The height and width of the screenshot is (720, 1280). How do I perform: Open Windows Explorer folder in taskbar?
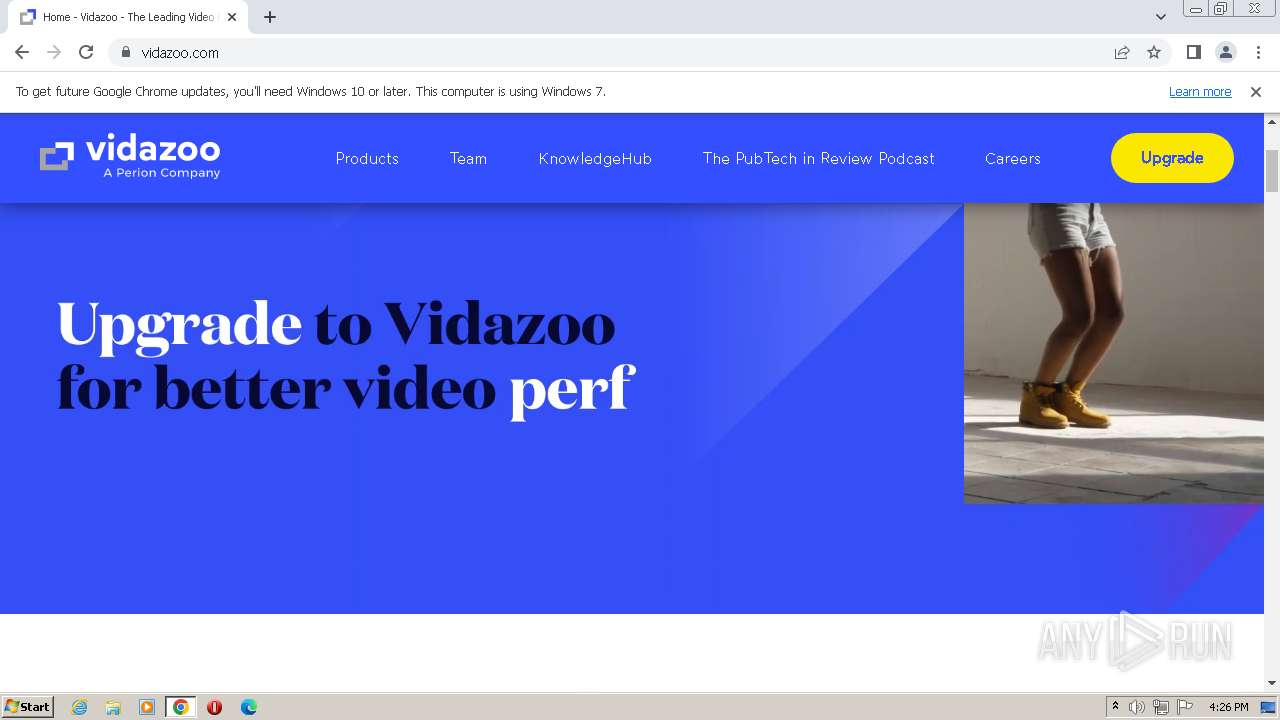[x=113, y=707]
